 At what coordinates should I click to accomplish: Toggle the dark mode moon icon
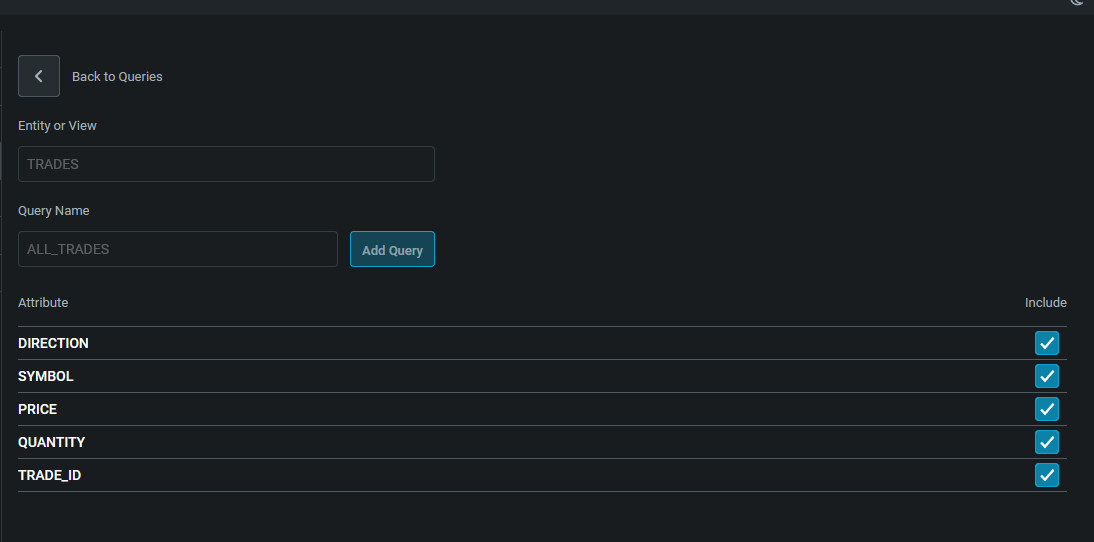click(1077, 2)
